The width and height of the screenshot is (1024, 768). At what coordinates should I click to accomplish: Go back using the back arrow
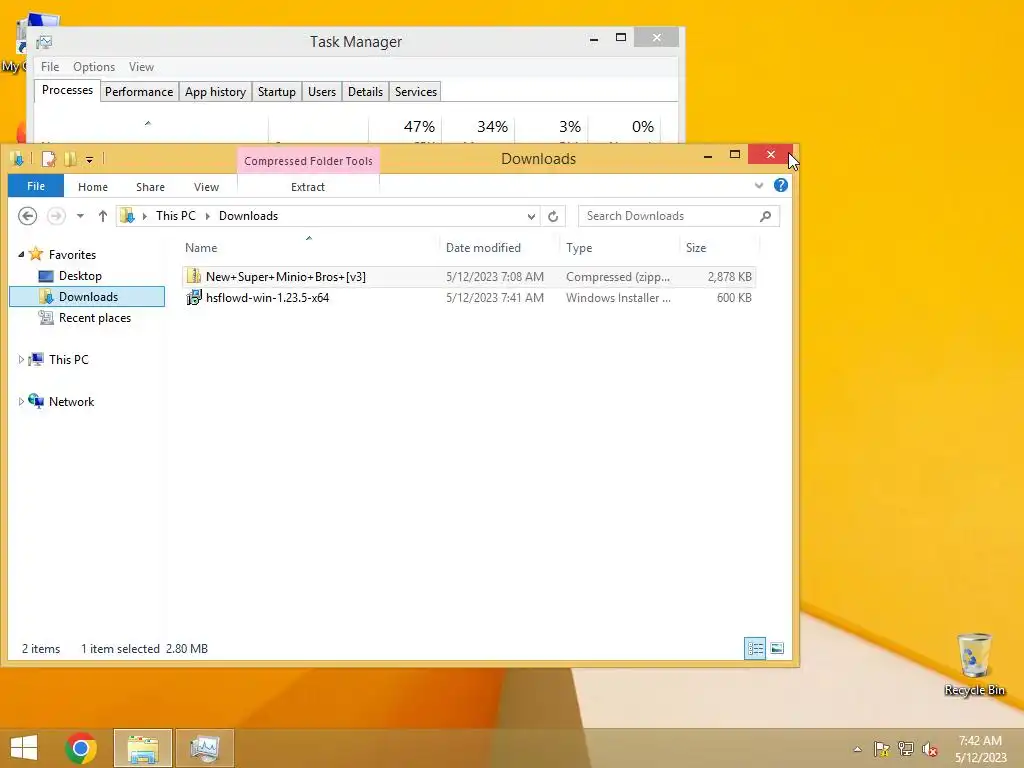pos(27,216)
